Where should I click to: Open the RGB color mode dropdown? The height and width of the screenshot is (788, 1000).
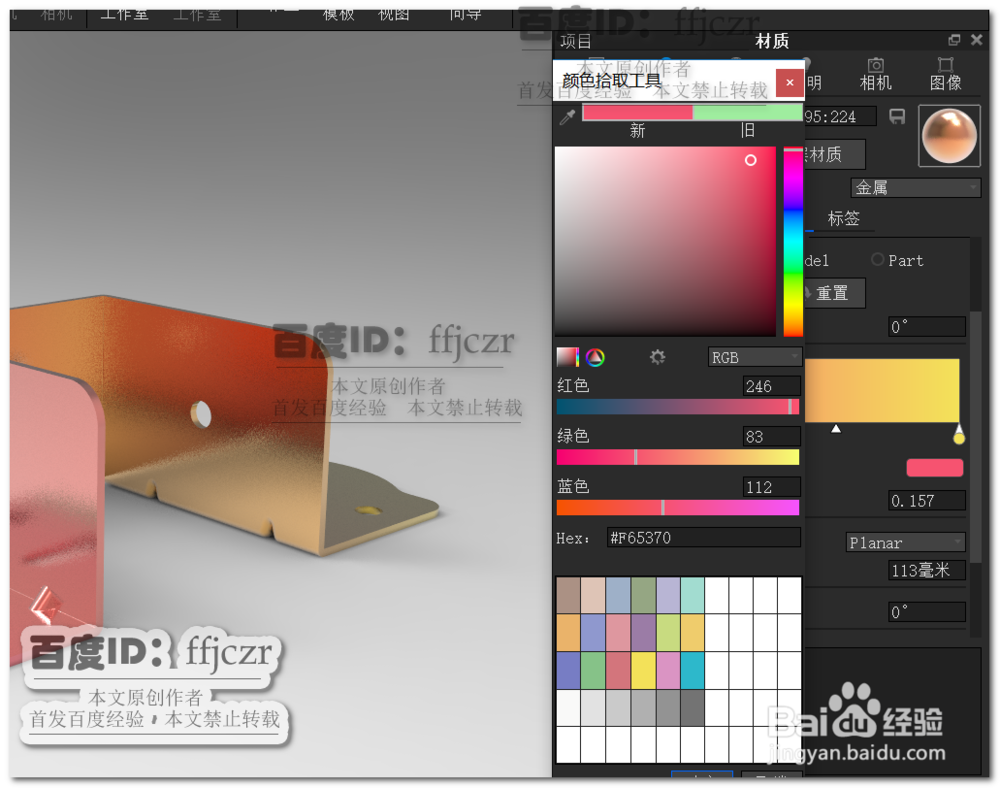[x=754, y=357]
